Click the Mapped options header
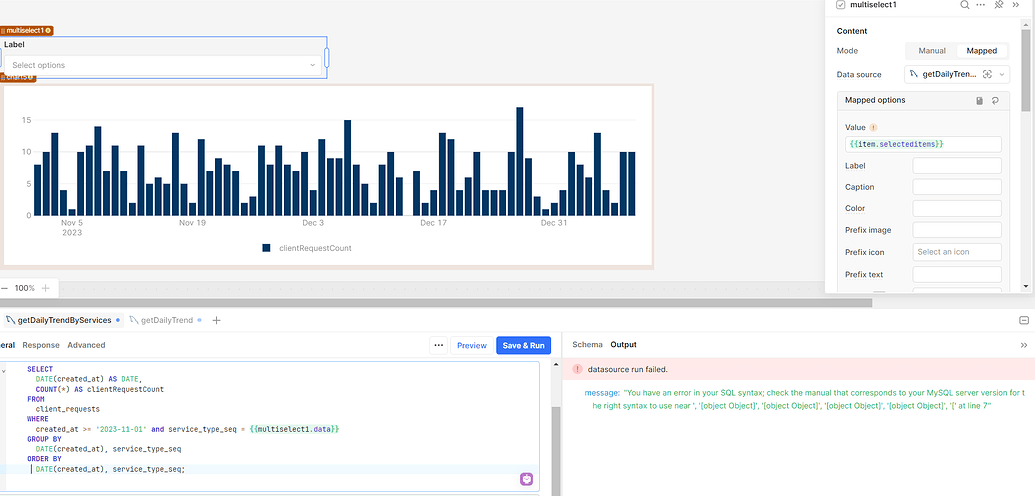 click(875, 100)
